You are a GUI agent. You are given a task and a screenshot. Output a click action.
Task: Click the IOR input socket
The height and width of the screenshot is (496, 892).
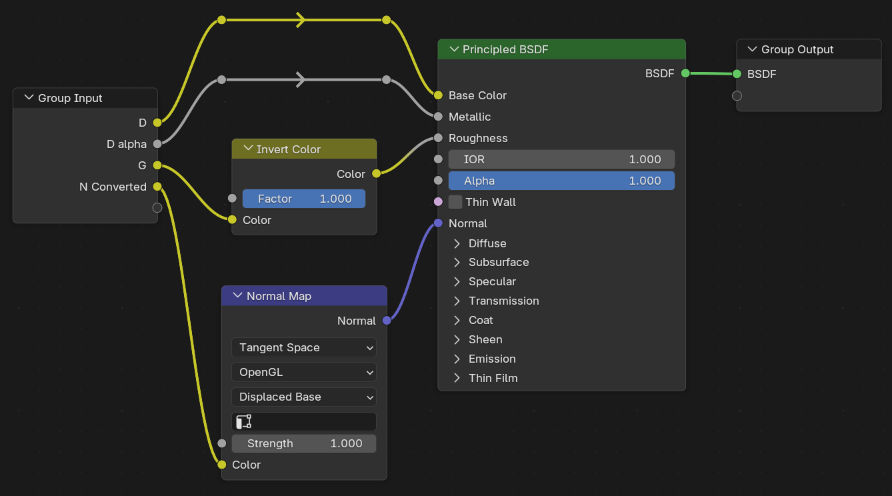pos(438,159)
